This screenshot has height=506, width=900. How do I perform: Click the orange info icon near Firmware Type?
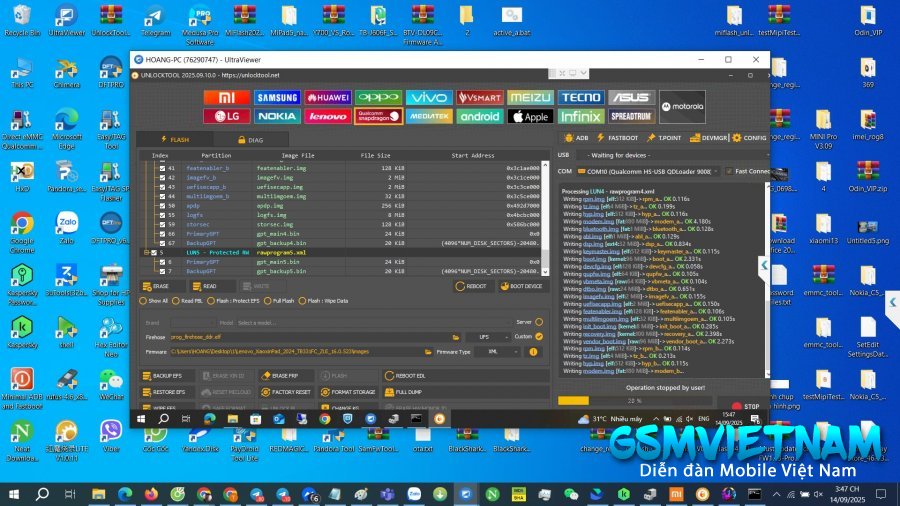[533, 352]
